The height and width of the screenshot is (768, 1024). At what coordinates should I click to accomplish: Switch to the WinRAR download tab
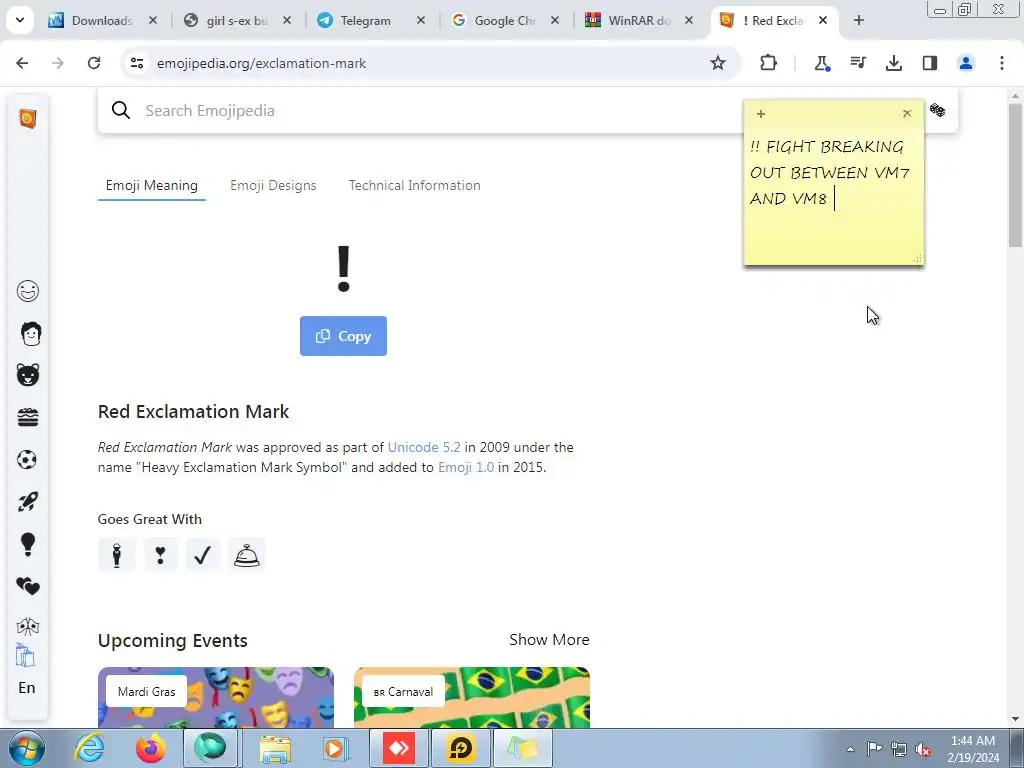point(639,21)
